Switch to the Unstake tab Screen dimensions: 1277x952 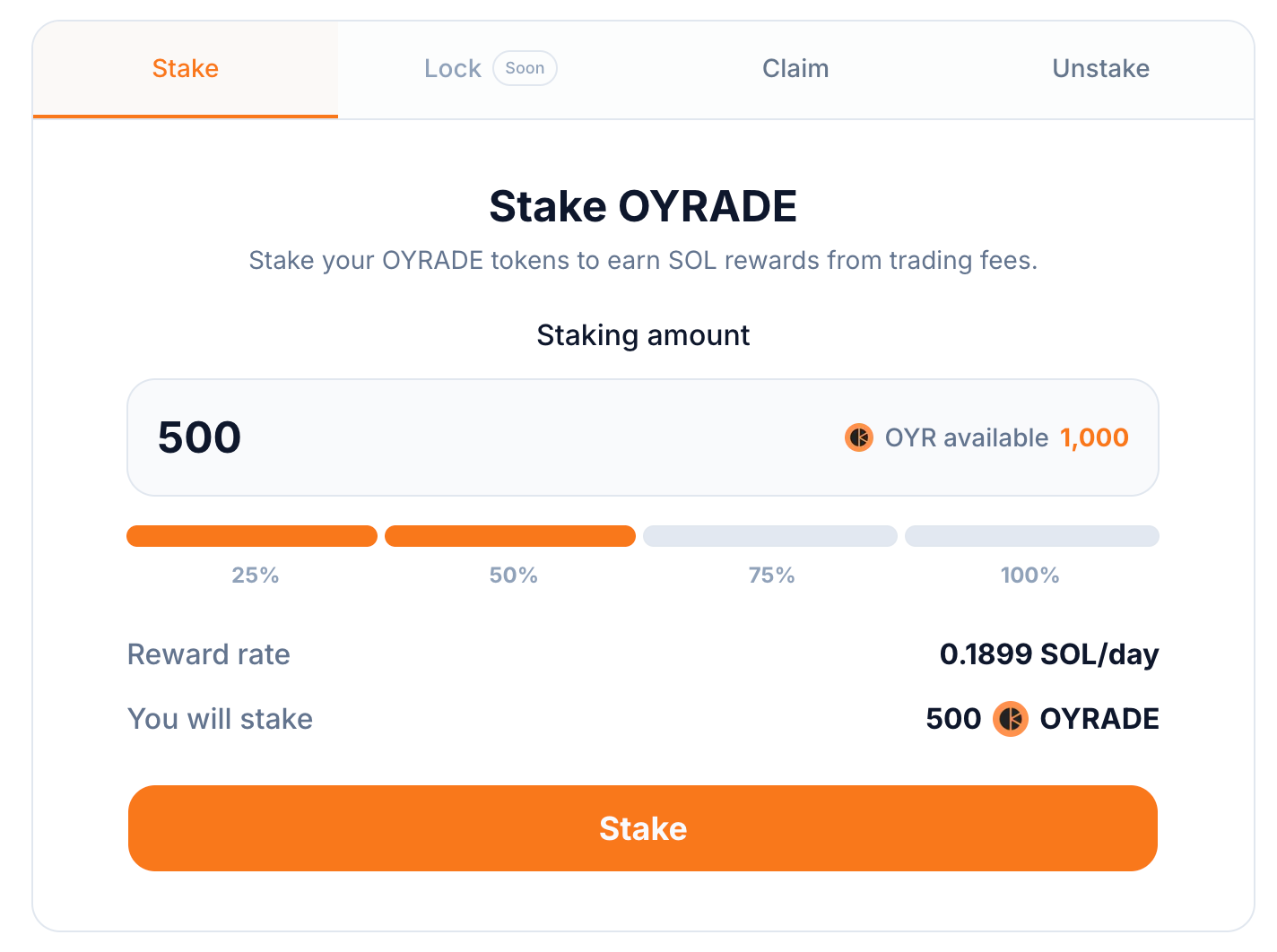point(1100,69)
